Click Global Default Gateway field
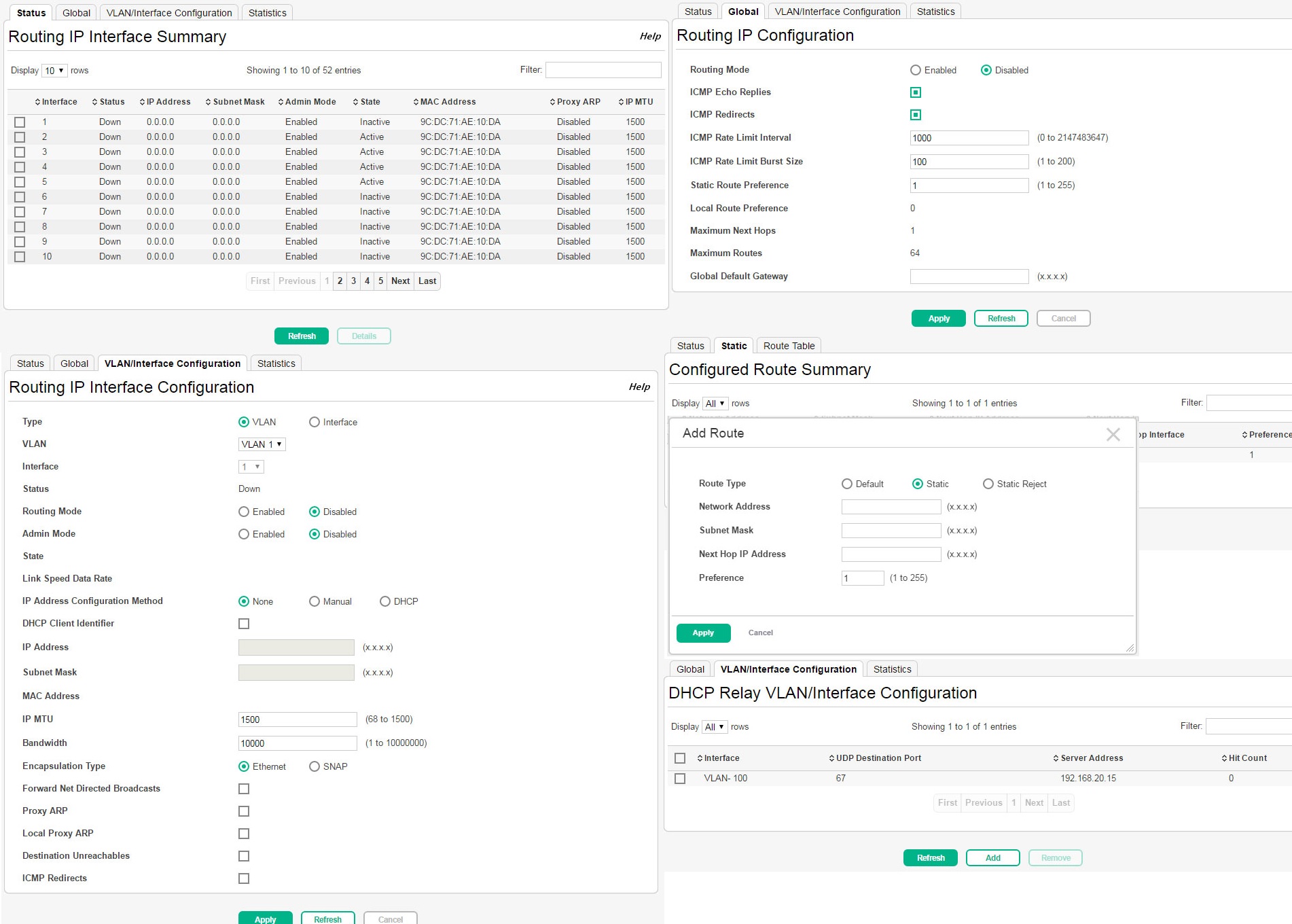The image size is (1292, 924). tap(969, 277)
